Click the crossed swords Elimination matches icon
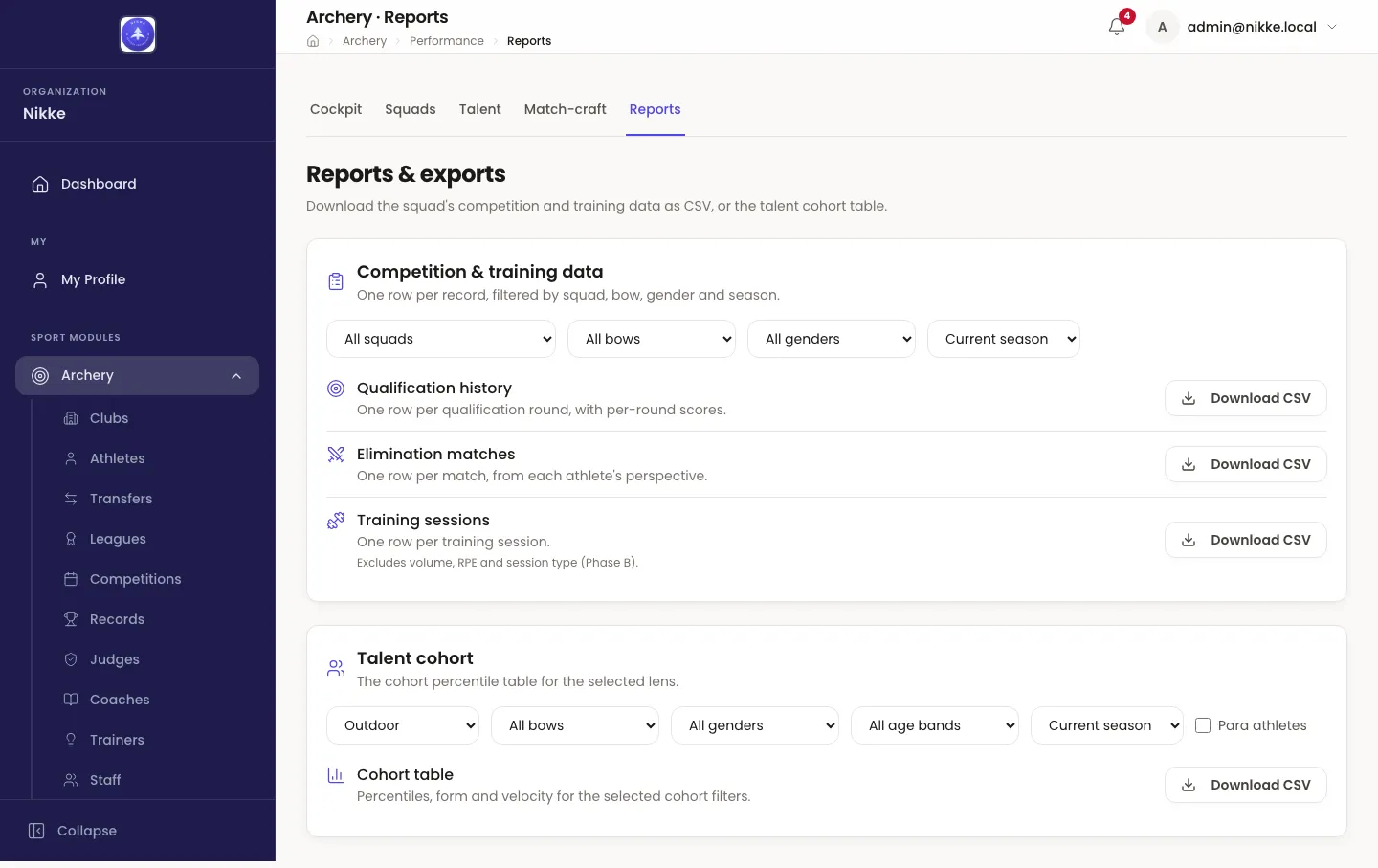 point(336,455)
